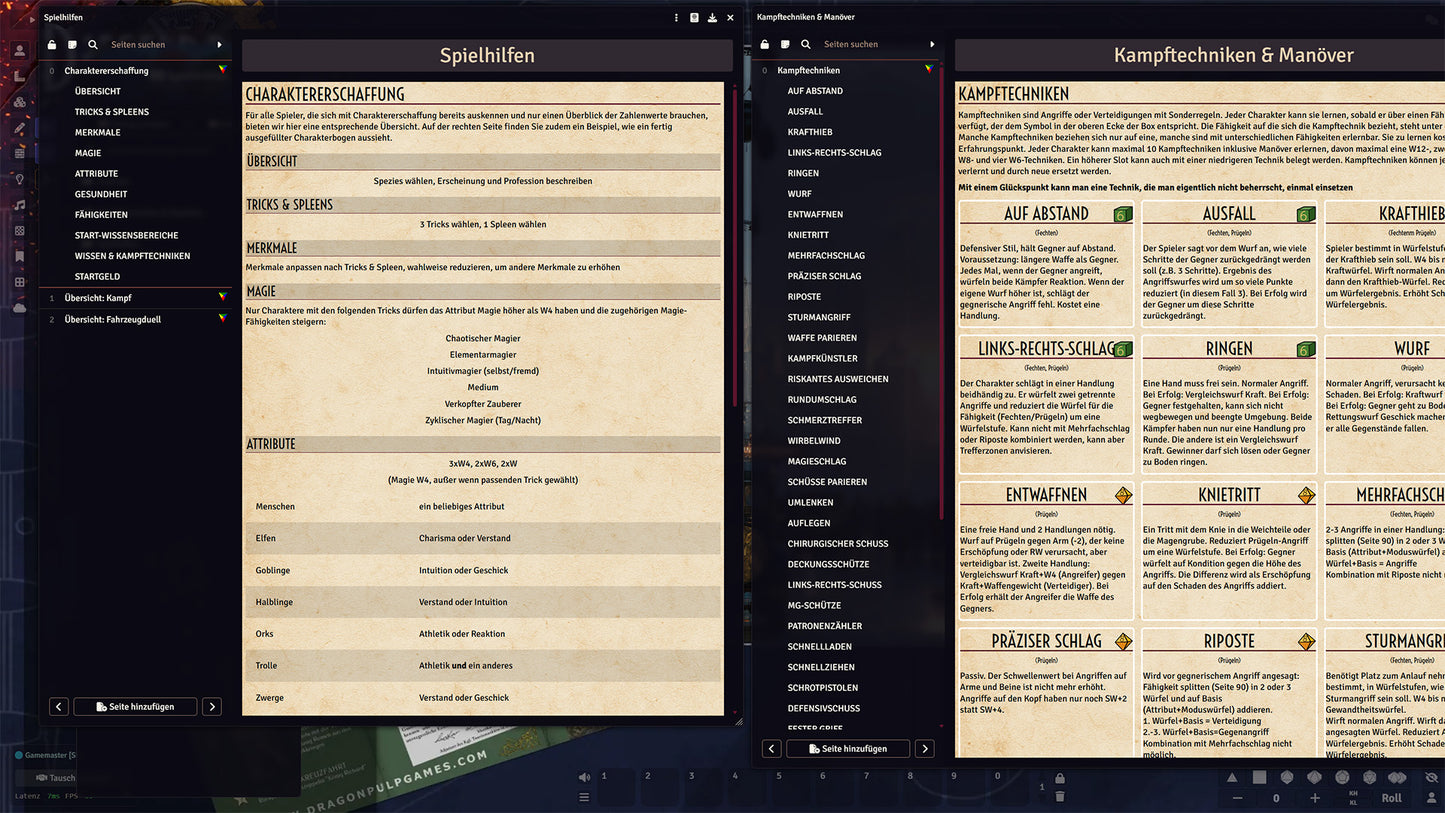Select the Music playlists tool in left toolbar

(19, 205)
